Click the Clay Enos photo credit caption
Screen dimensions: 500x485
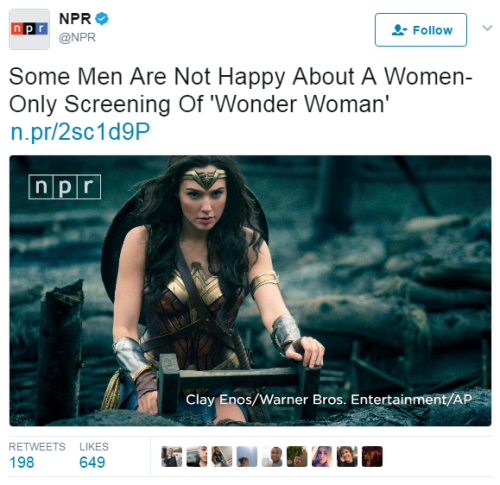pos(329,399)
